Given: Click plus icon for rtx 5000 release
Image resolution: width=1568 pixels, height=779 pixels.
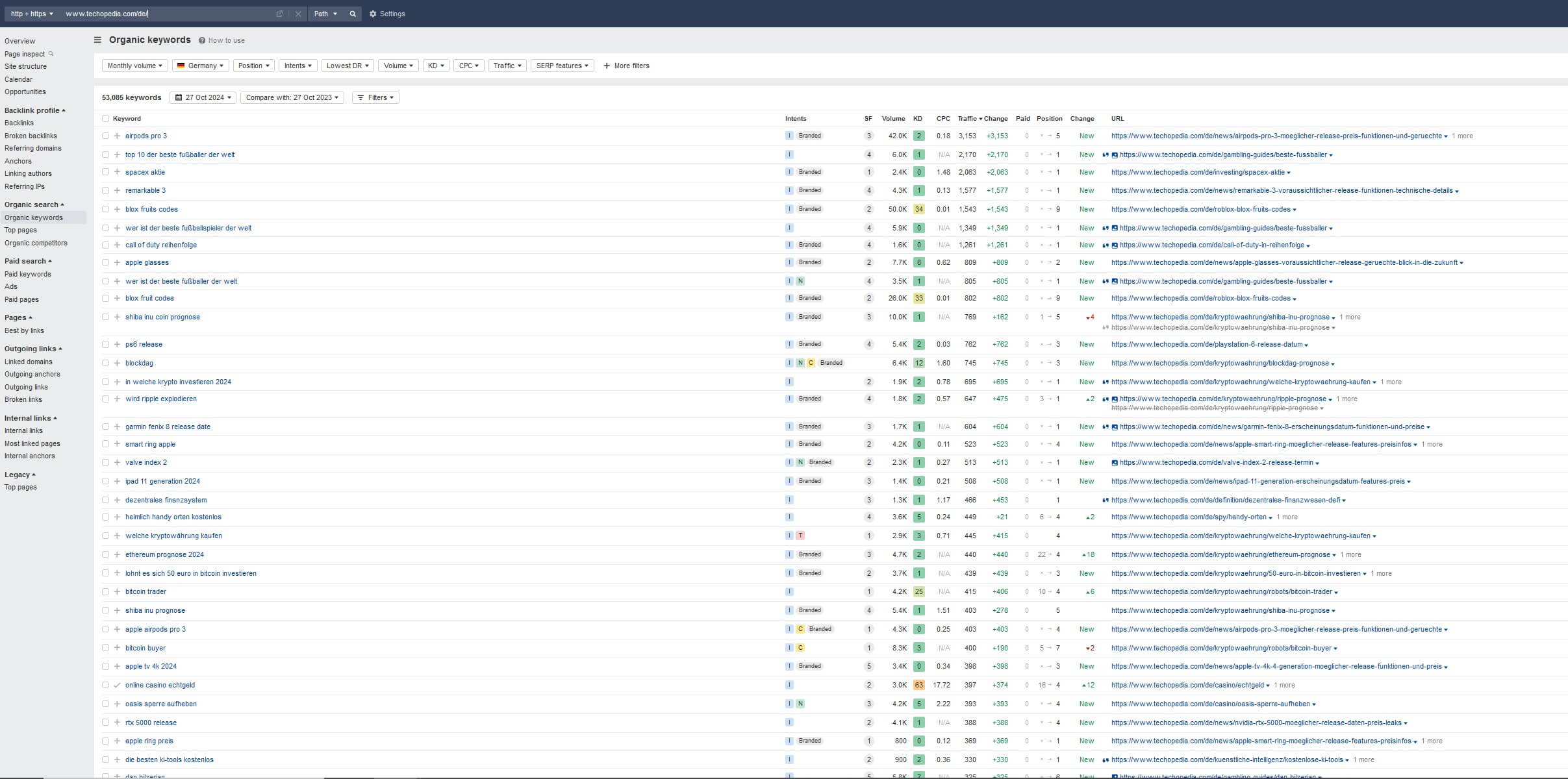Looking at the screenshot, I should pyautogui.click(x=117, y=723).
